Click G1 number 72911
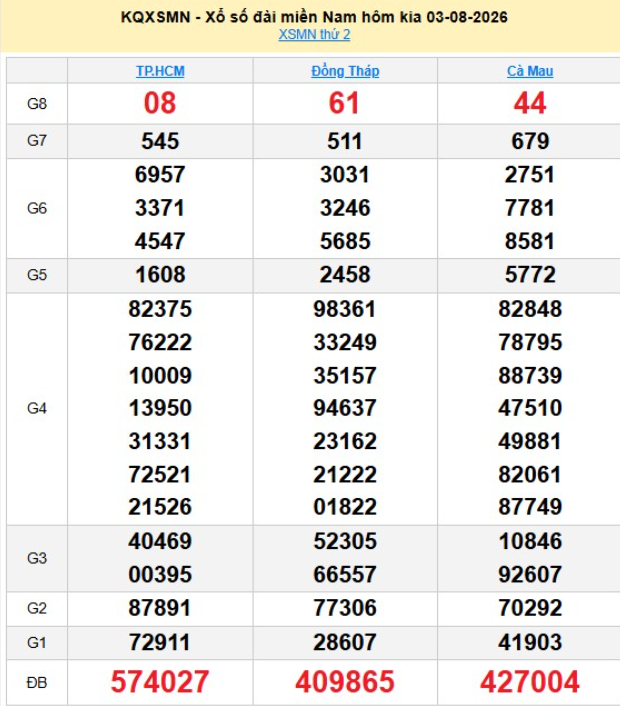Viewport: 620px width, 706px height. pyautogui.click(x=160, y=643)
